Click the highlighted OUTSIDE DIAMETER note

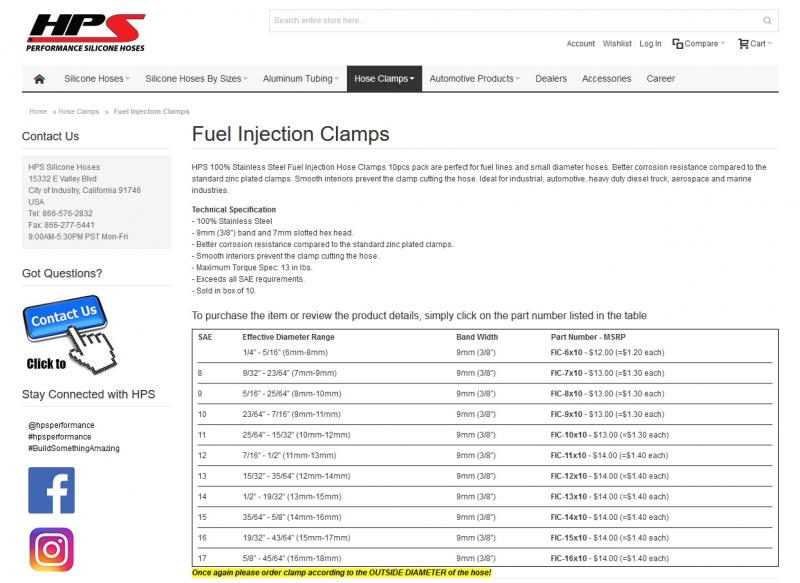click(x=341, y=573)
